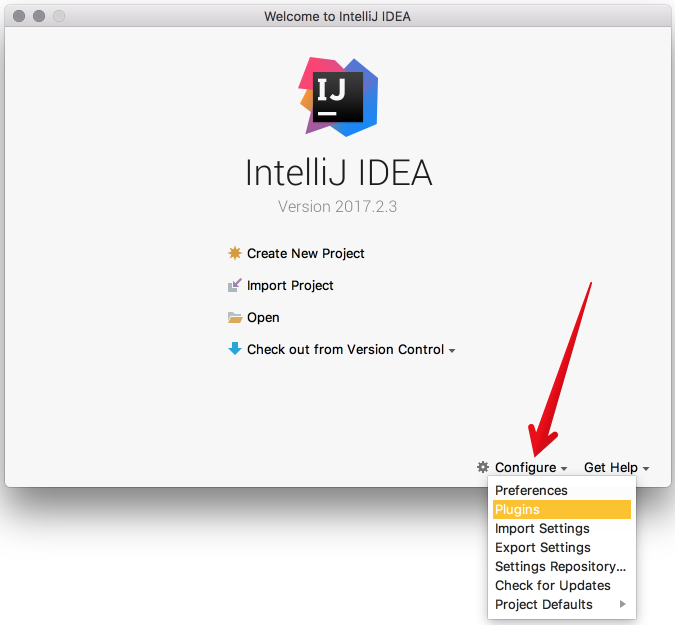
Task: Click the Create New Project star icon
Action: coord(235,253)
